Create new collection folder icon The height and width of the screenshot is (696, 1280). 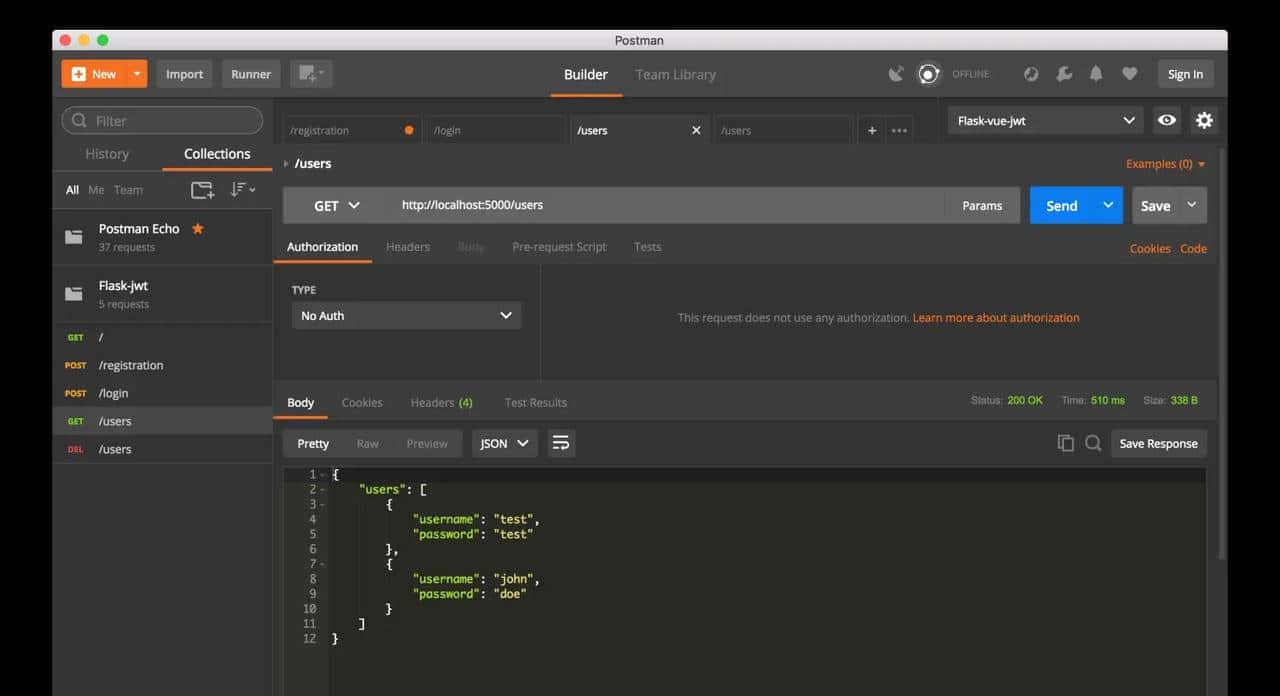[202, 190]
